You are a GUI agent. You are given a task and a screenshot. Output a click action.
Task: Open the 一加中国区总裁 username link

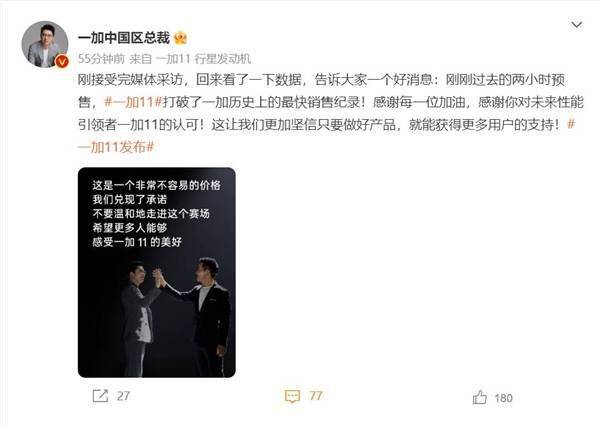pos(124,37)
